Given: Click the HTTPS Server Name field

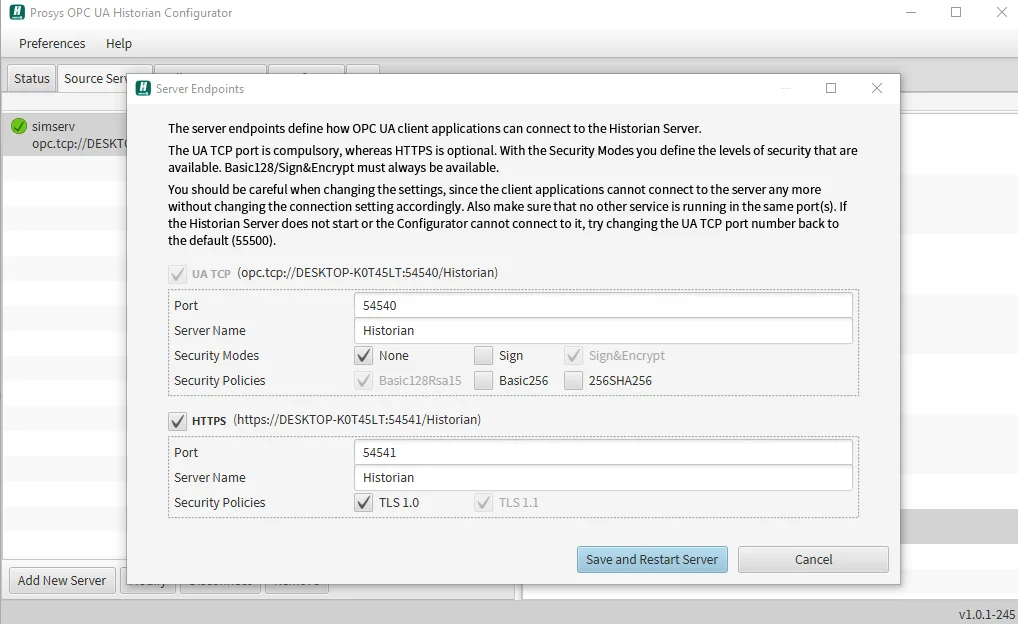Looking at the screenshot, I should coord(603,478).
